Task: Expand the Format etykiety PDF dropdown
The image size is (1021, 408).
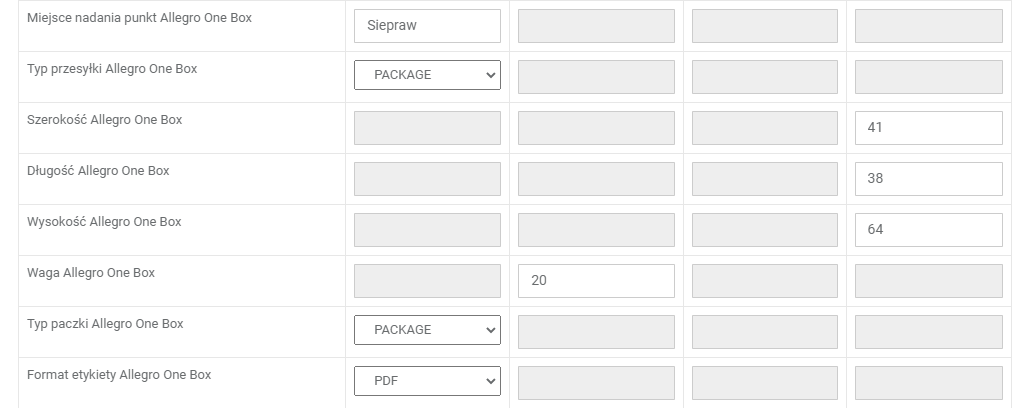Action: pos(427,381)
